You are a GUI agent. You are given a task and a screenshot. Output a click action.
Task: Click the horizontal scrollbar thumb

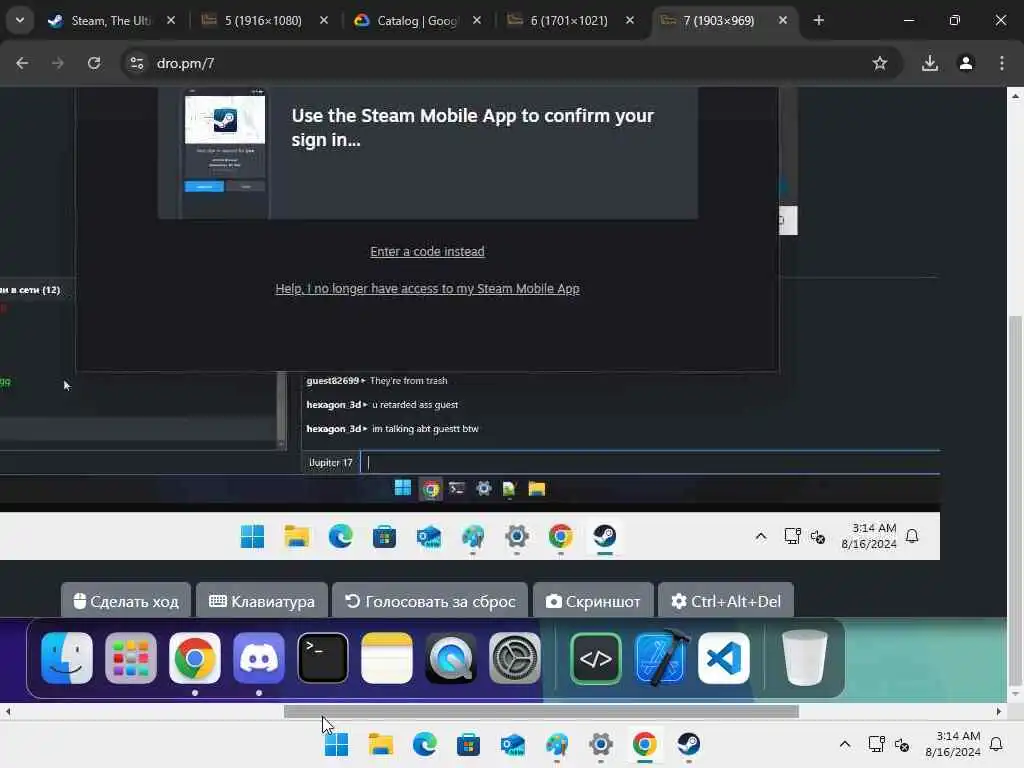541,711
